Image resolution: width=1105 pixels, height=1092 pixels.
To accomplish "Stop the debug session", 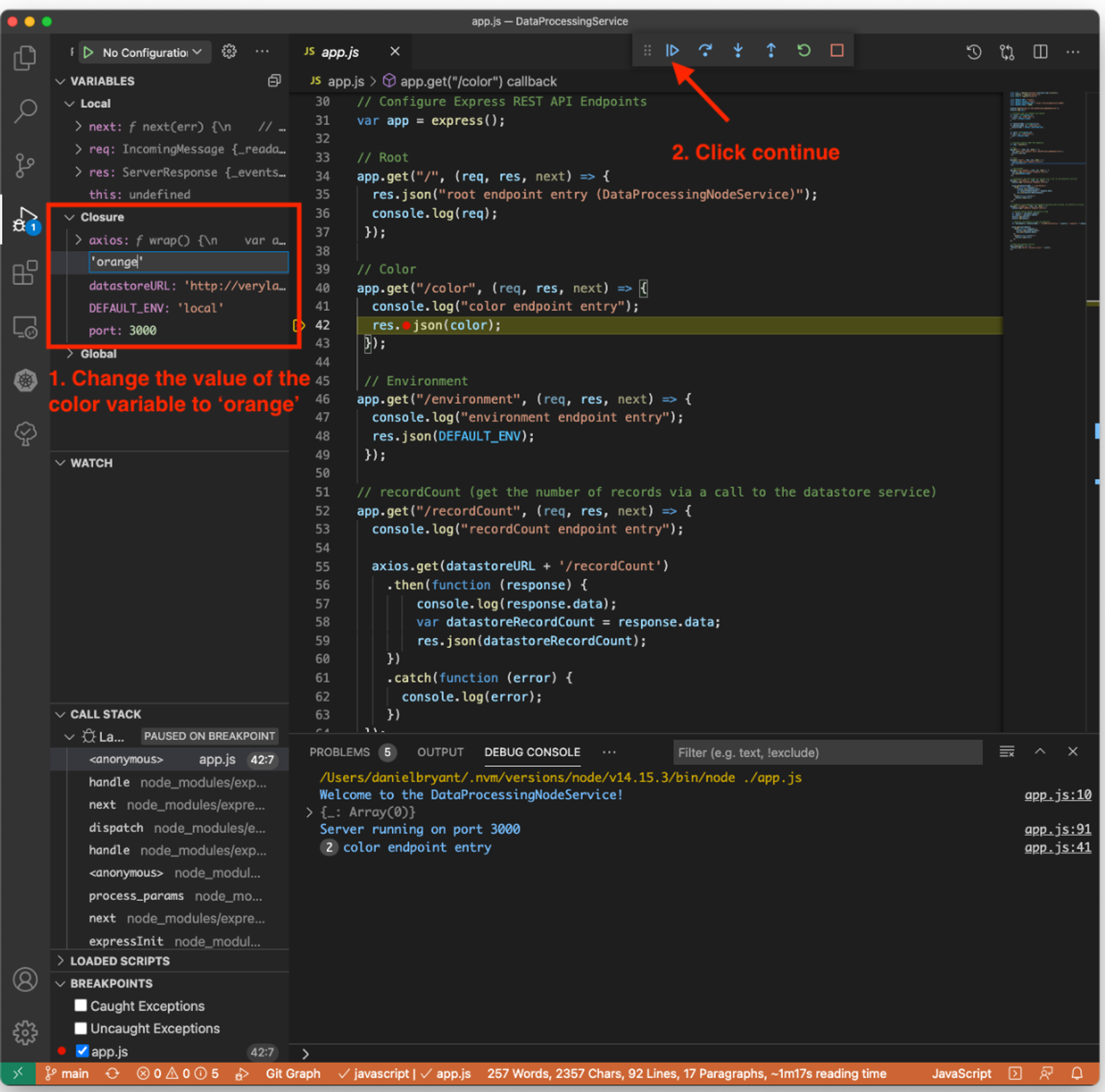I will tap(837, 51).
